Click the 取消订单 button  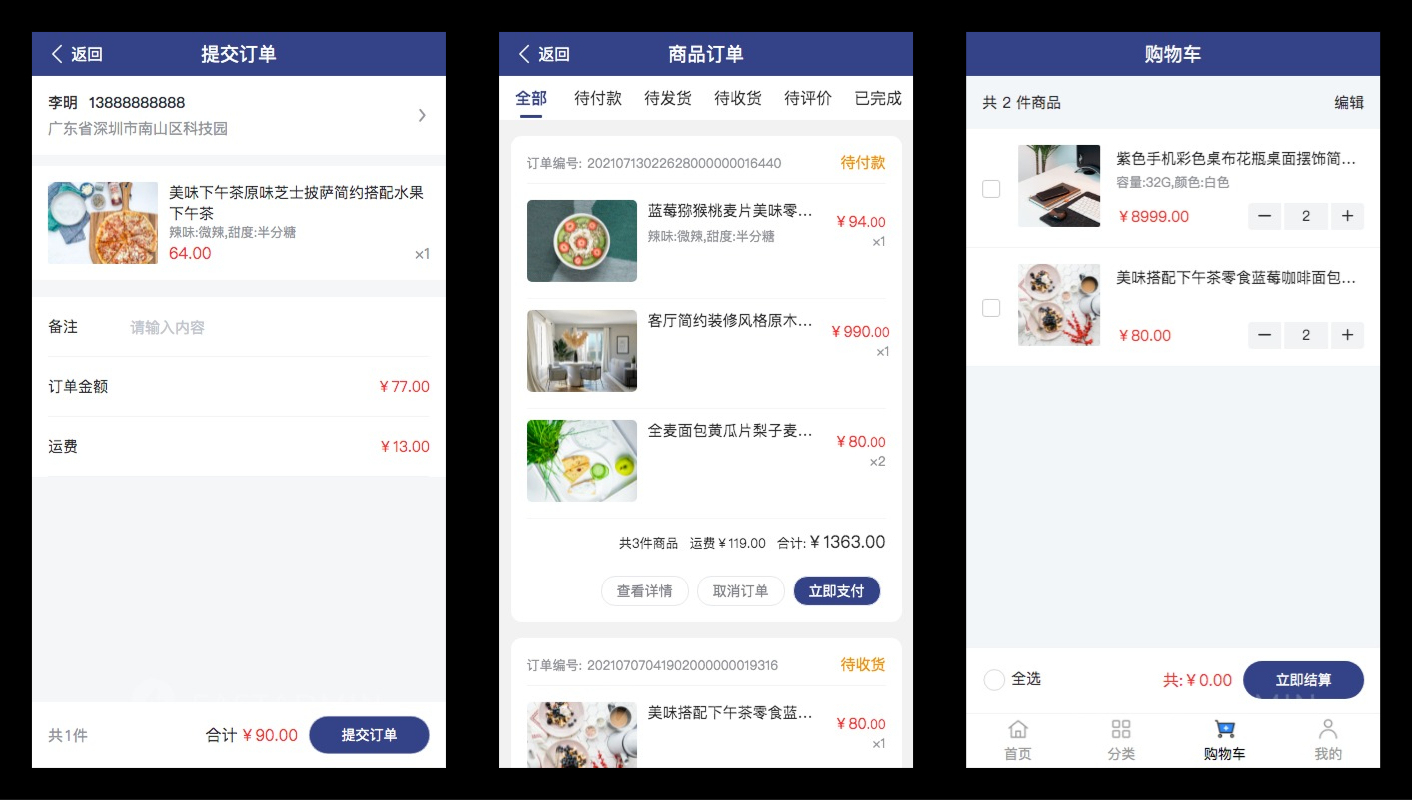(x=741, y=591)
